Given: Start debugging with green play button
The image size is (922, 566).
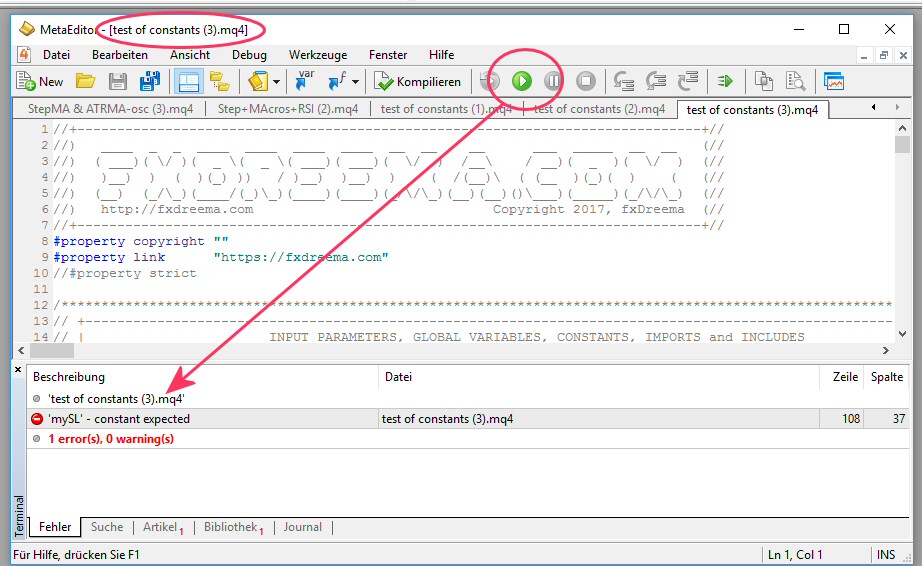Looking at the screenshot, I should tap(522, 81).
